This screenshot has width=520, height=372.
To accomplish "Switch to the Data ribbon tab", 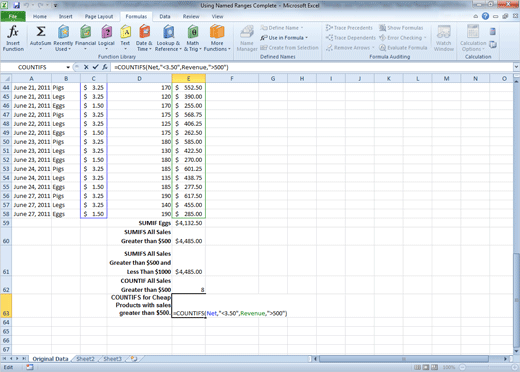I will coord(165,16).
